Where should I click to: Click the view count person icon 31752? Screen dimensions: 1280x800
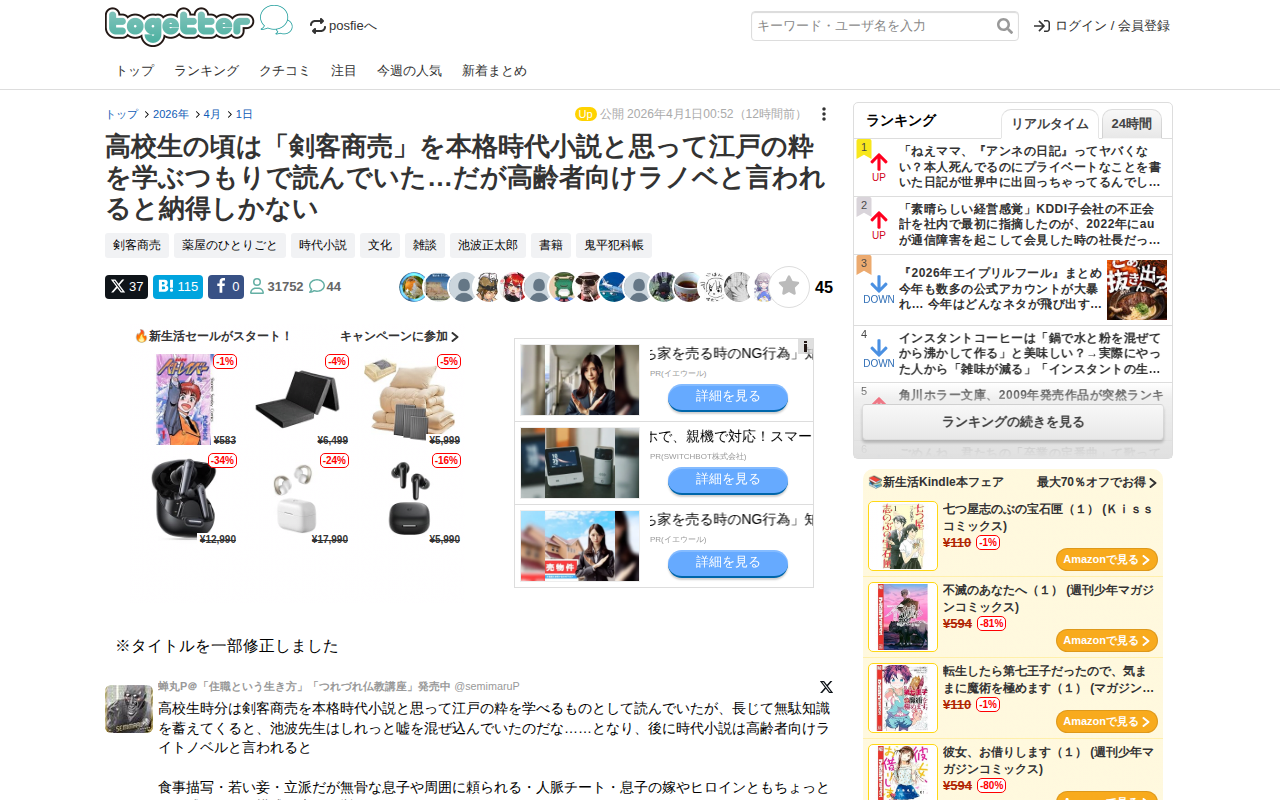[256, 287]
